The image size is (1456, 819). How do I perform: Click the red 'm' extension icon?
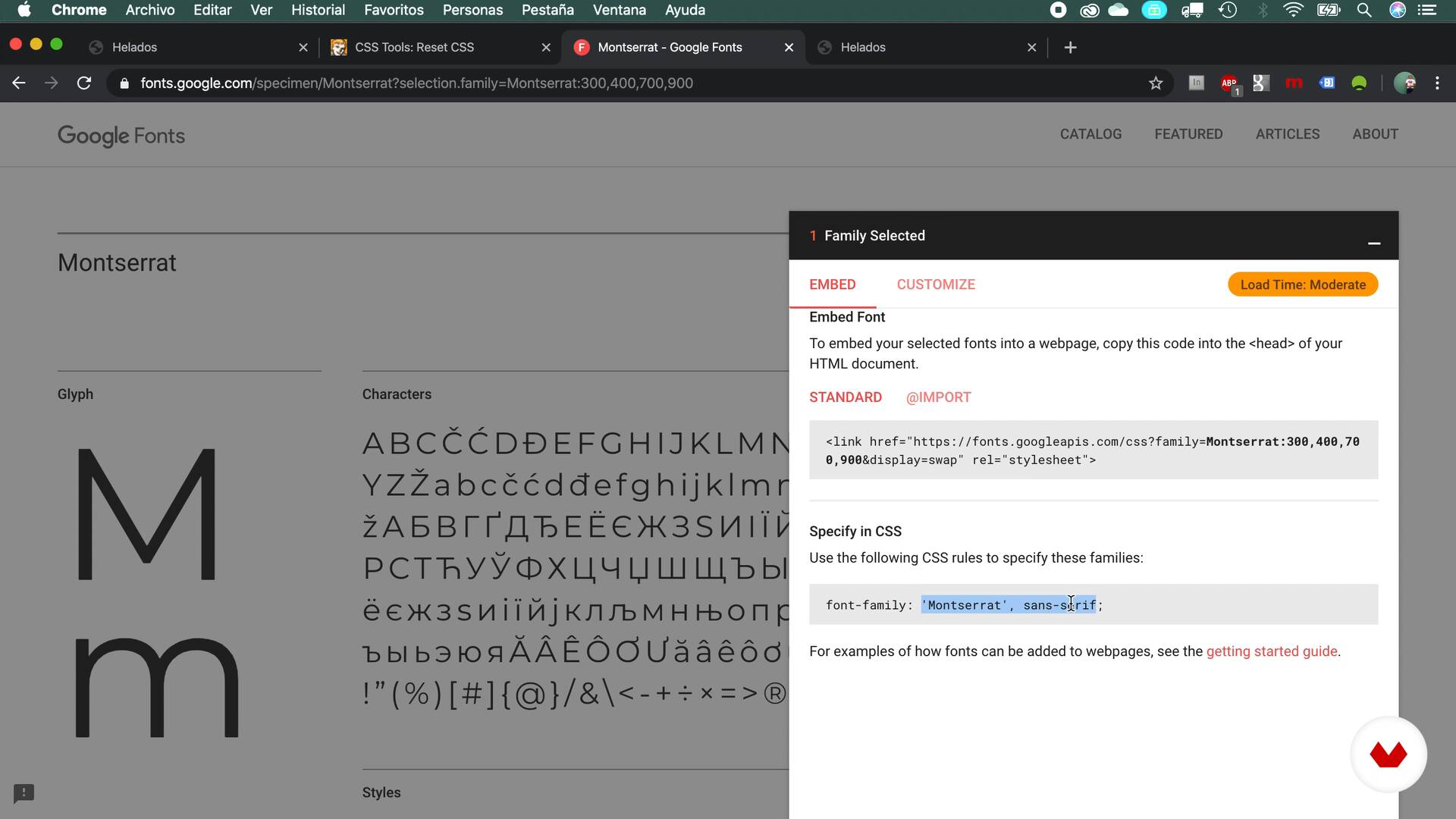pos(1294,83)
